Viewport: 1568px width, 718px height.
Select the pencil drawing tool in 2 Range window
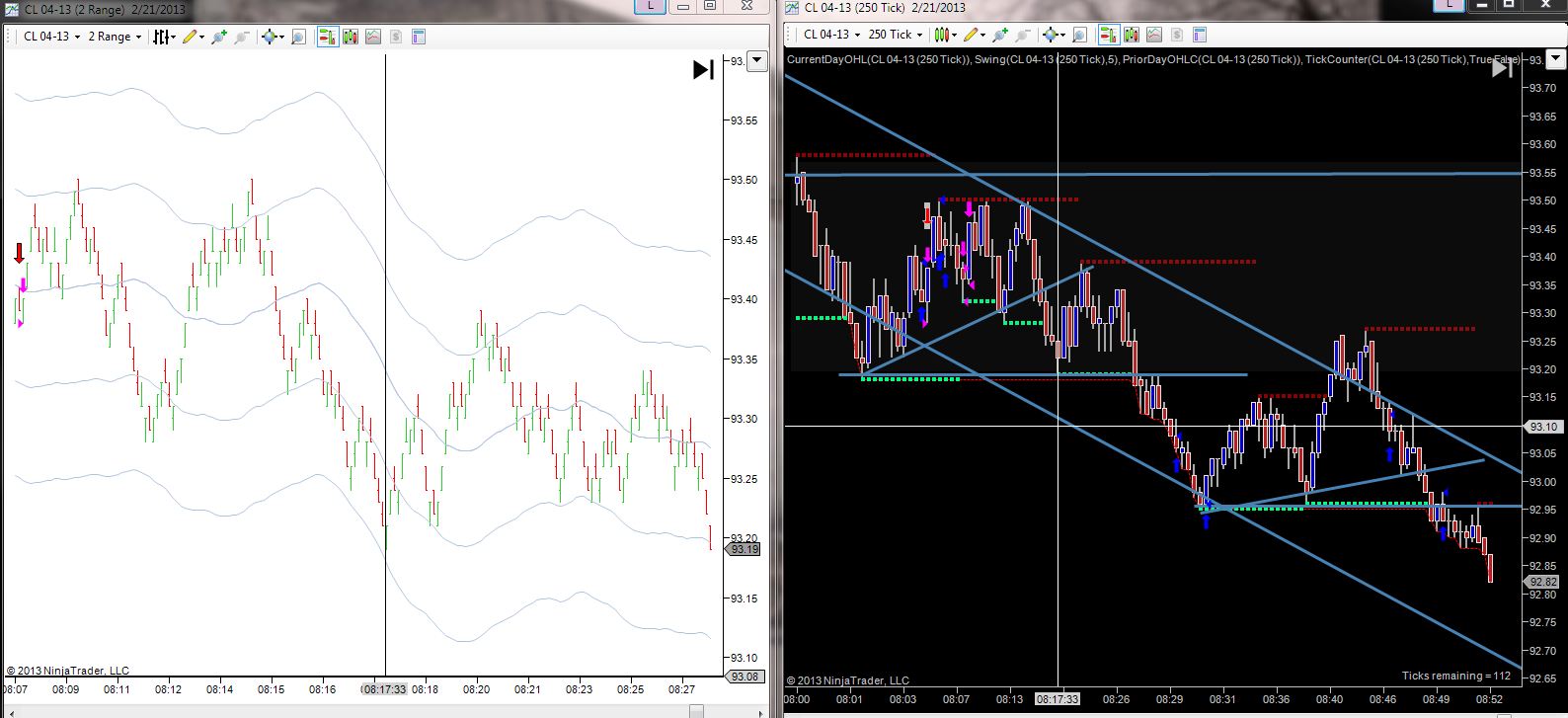(x=191, y=37)
